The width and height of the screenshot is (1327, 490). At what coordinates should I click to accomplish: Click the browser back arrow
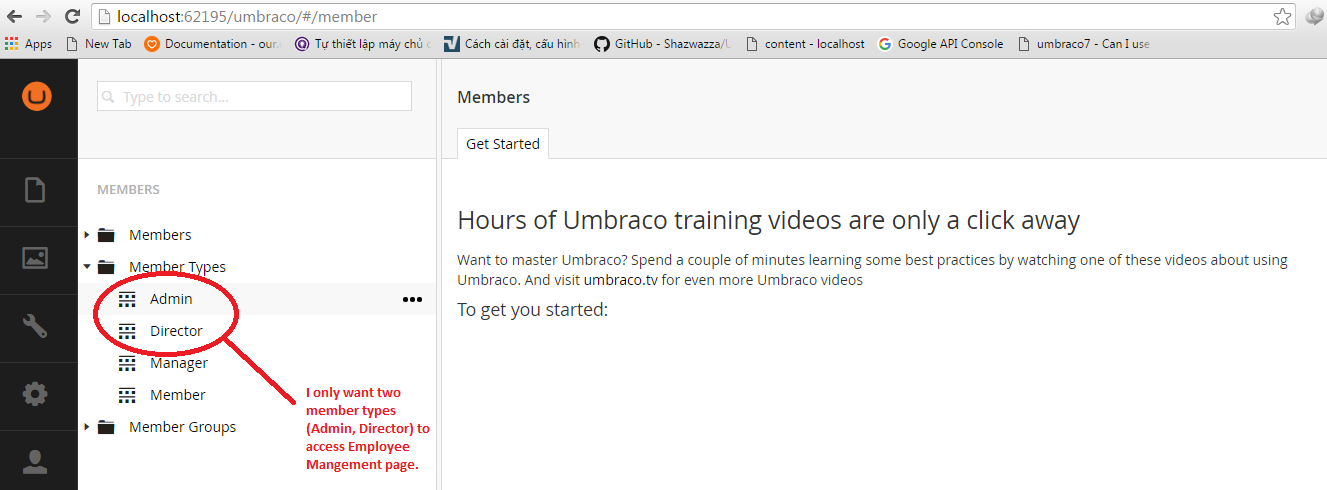pos(15,16)
